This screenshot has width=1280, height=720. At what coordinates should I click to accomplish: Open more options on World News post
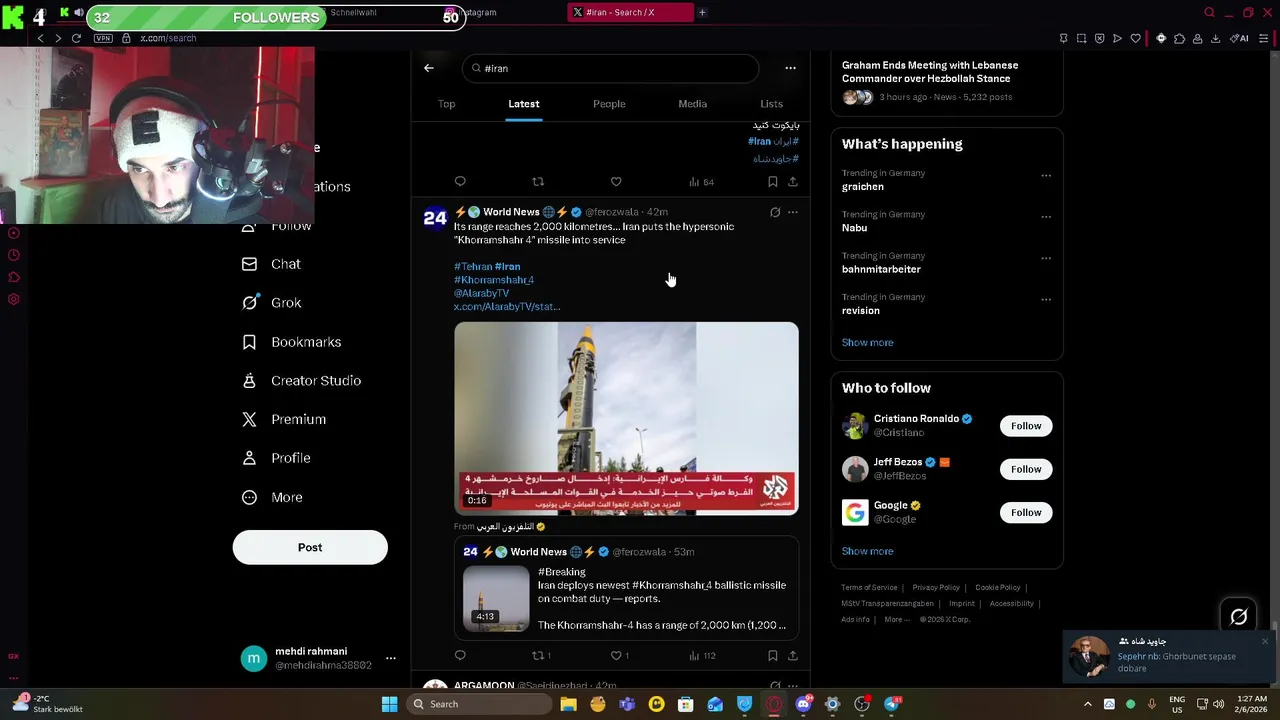[x=793, y=212]
